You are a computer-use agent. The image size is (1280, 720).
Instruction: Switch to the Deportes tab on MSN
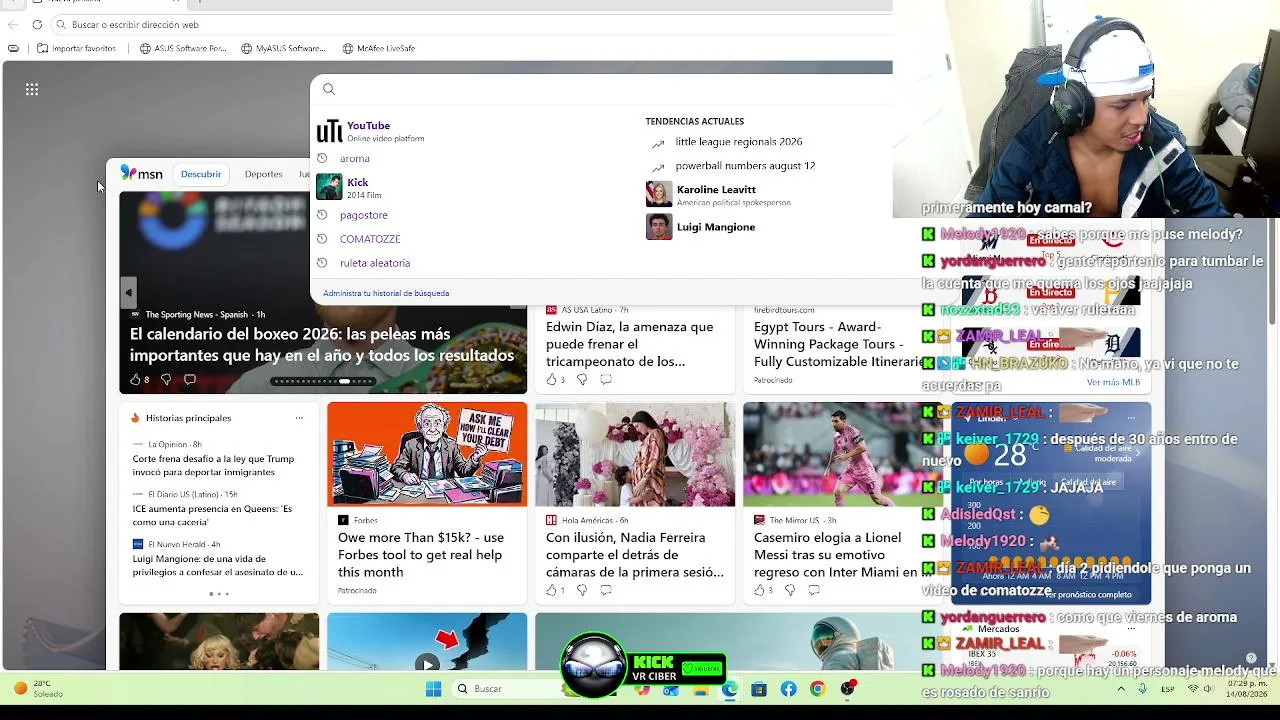tap(263, 174)
